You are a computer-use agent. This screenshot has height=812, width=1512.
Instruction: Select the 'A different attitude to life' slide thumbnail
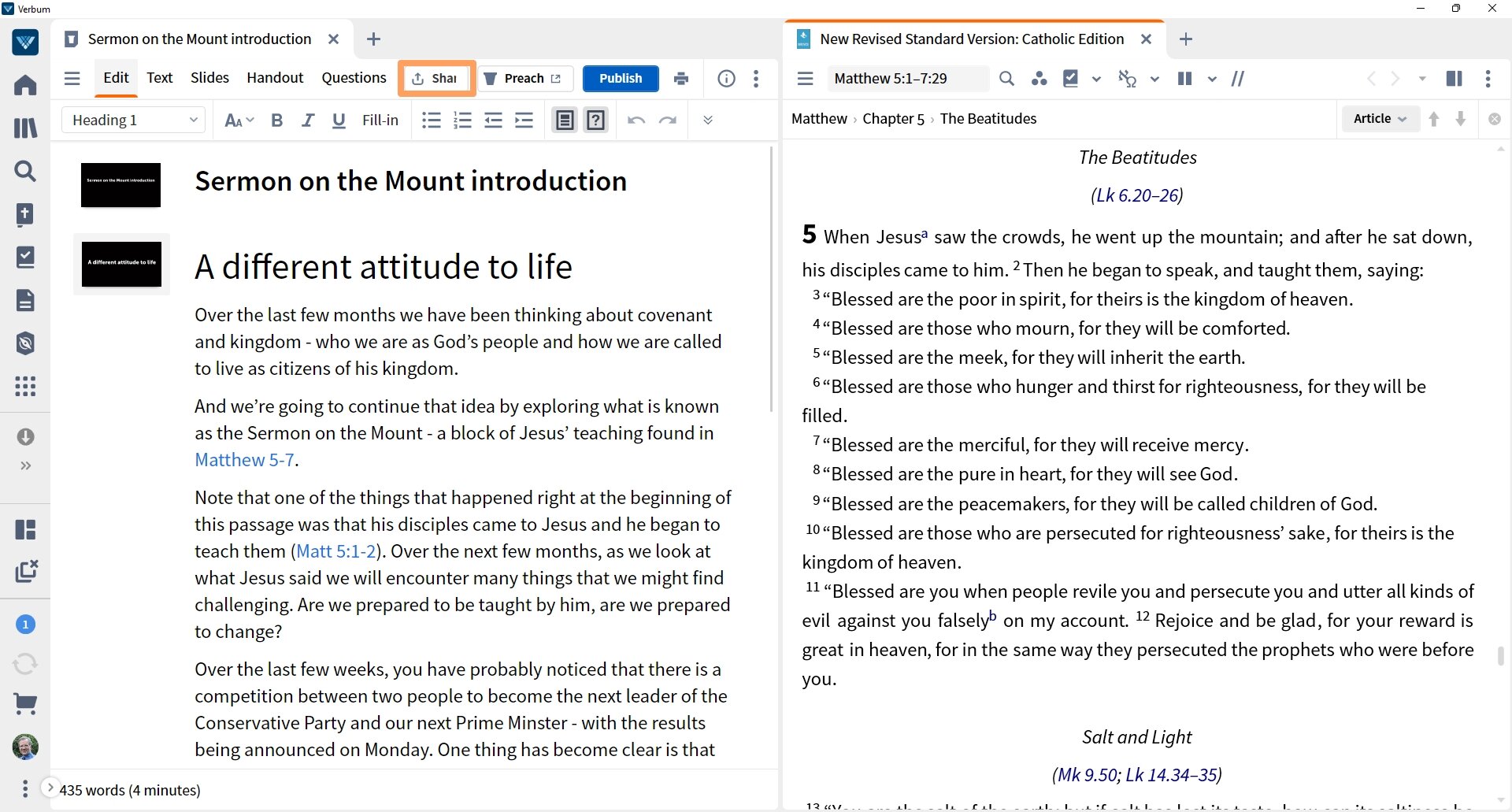121,264
